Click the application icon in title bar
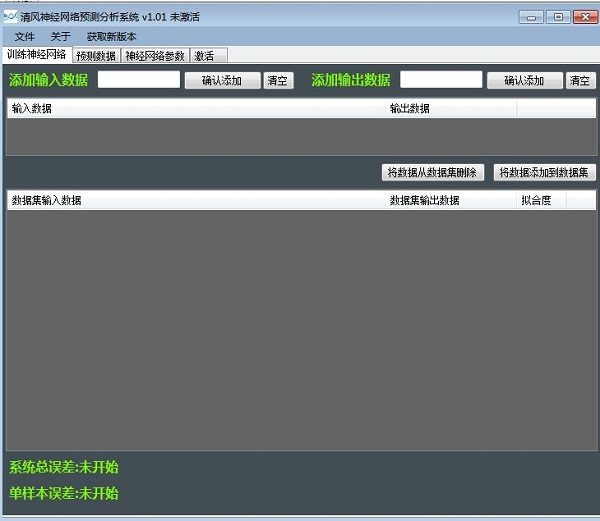The height and width of the screenshot is (521, 600). 10,17
